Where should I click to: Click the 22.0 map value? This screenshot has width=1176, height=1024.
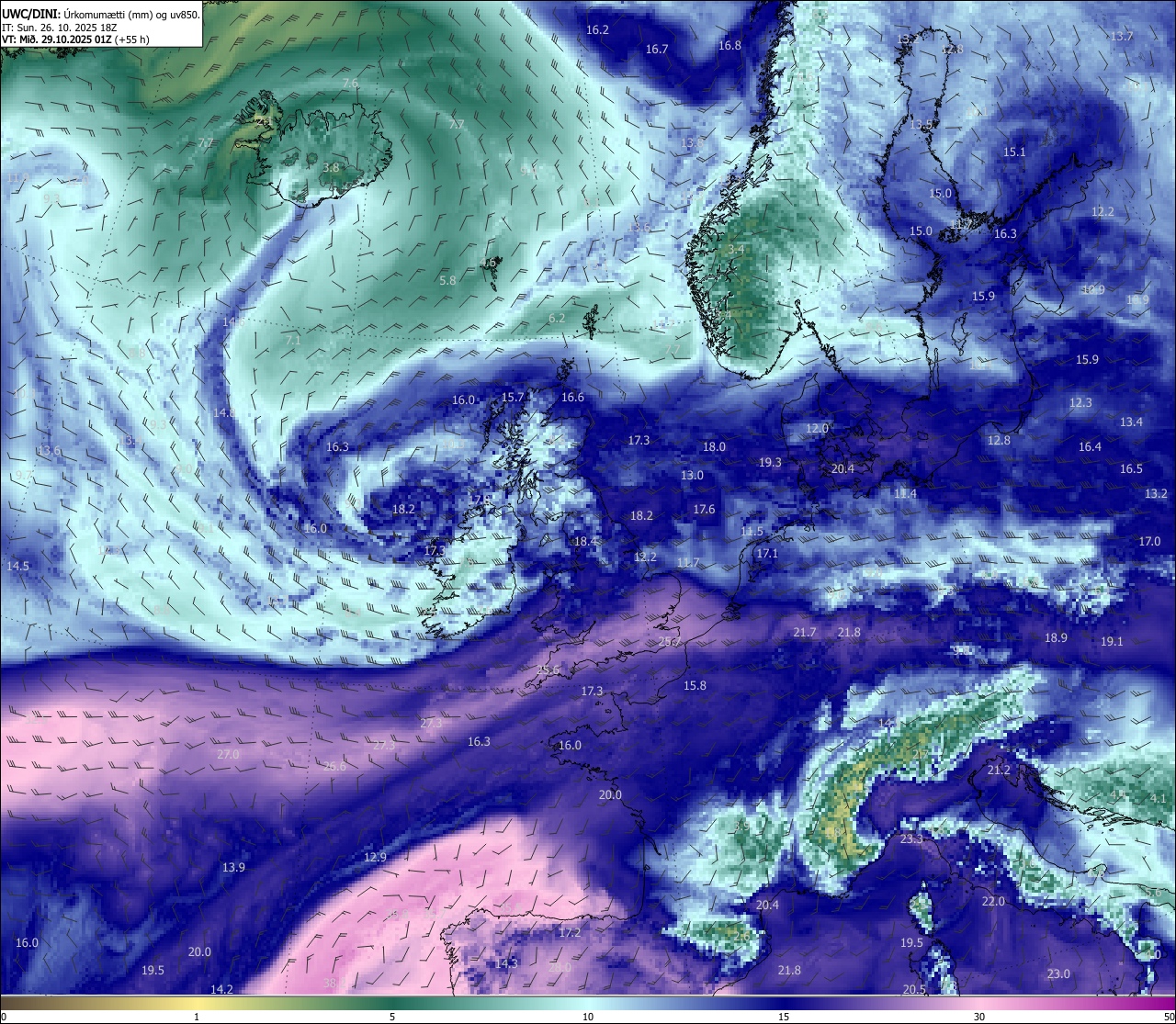coord(993,902)
